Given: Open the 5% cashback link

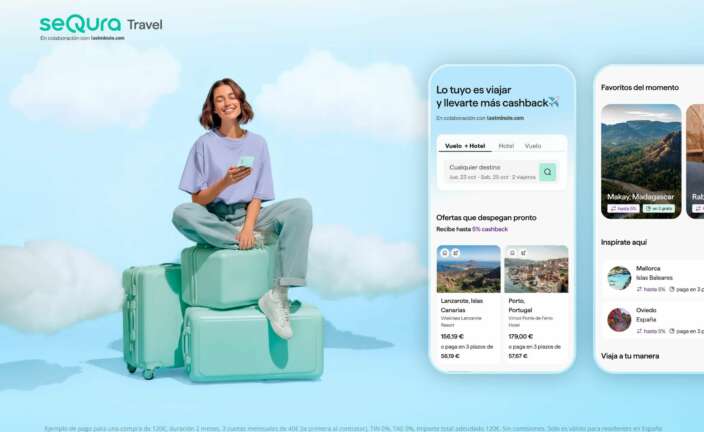Looking at the screenshot, I should 490,229.
